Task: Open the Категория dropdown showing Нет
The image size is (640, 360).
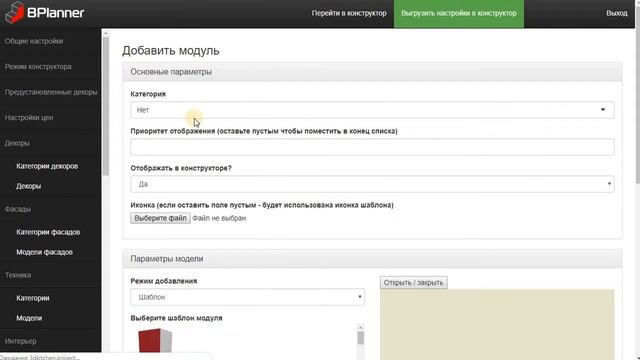Action: tap(372, 110)
